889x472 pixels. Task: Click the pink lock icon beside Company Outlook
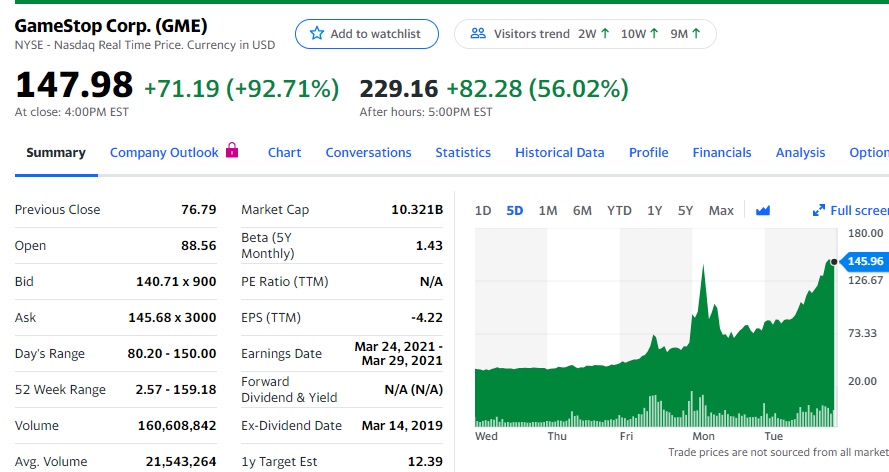pos(232,150)
